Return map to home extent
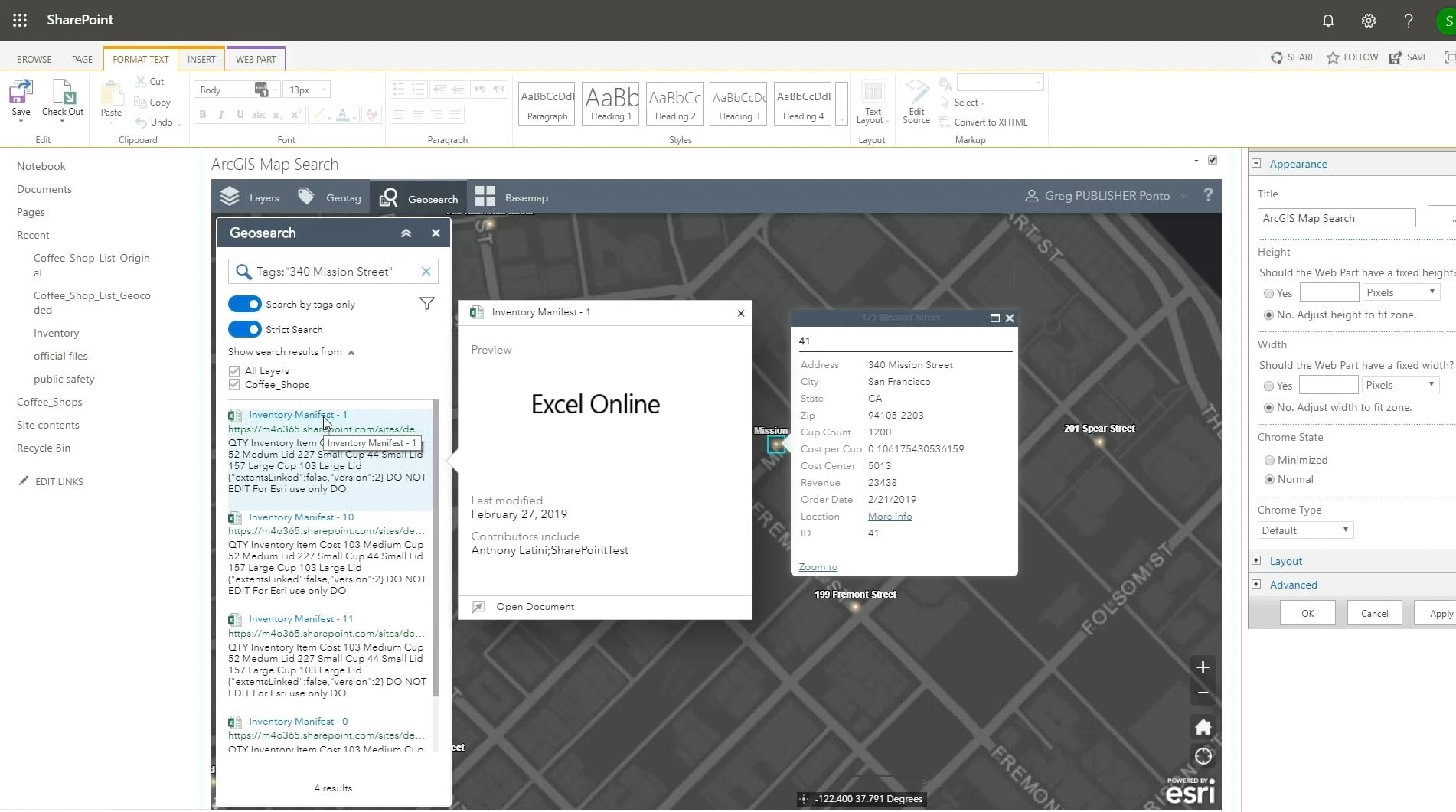This screenshot has width=1456, height=812. [x=1203, y=726]
